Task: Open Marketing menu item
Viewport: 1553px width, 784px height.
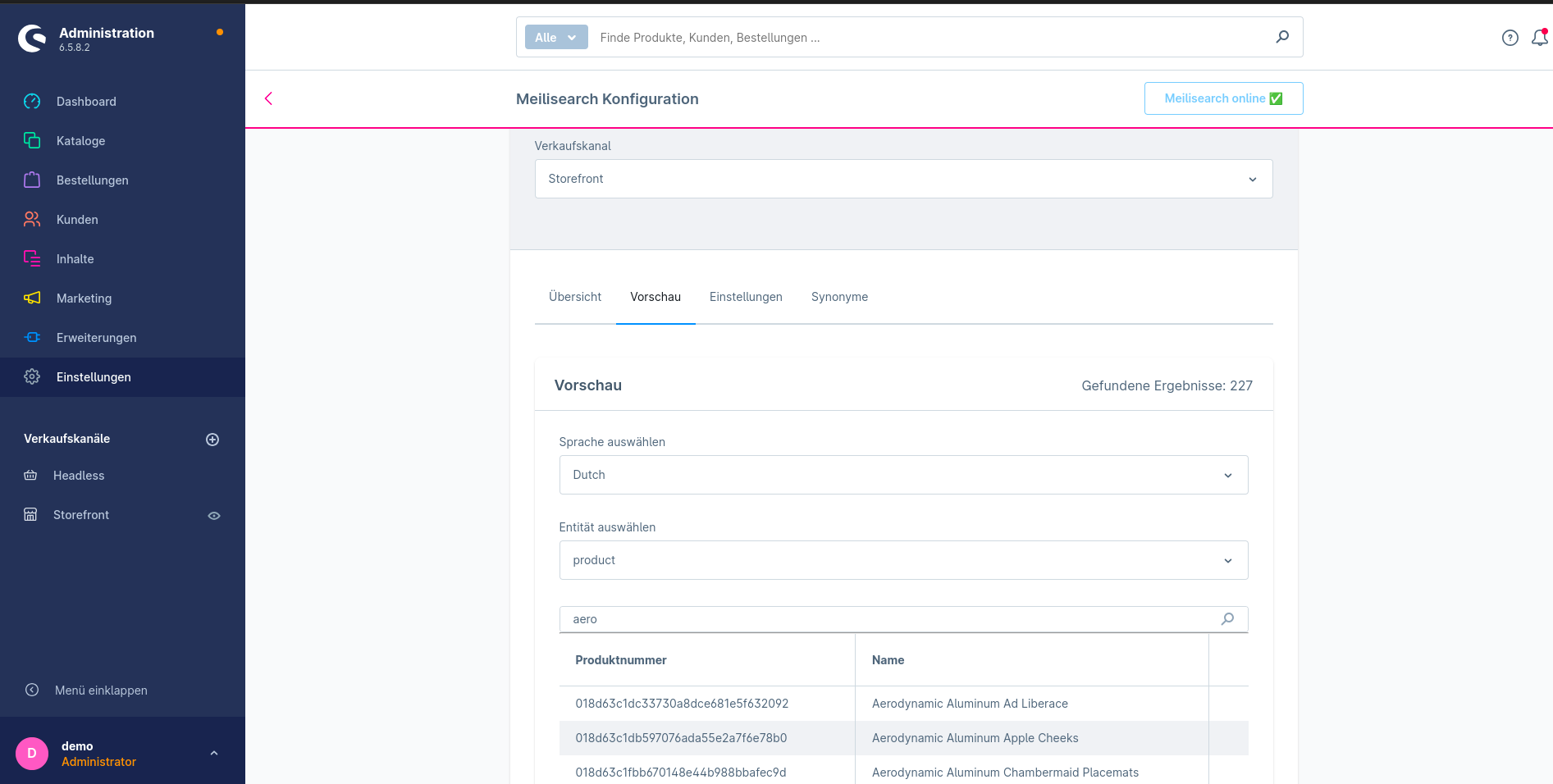Action: click(123, 299)
